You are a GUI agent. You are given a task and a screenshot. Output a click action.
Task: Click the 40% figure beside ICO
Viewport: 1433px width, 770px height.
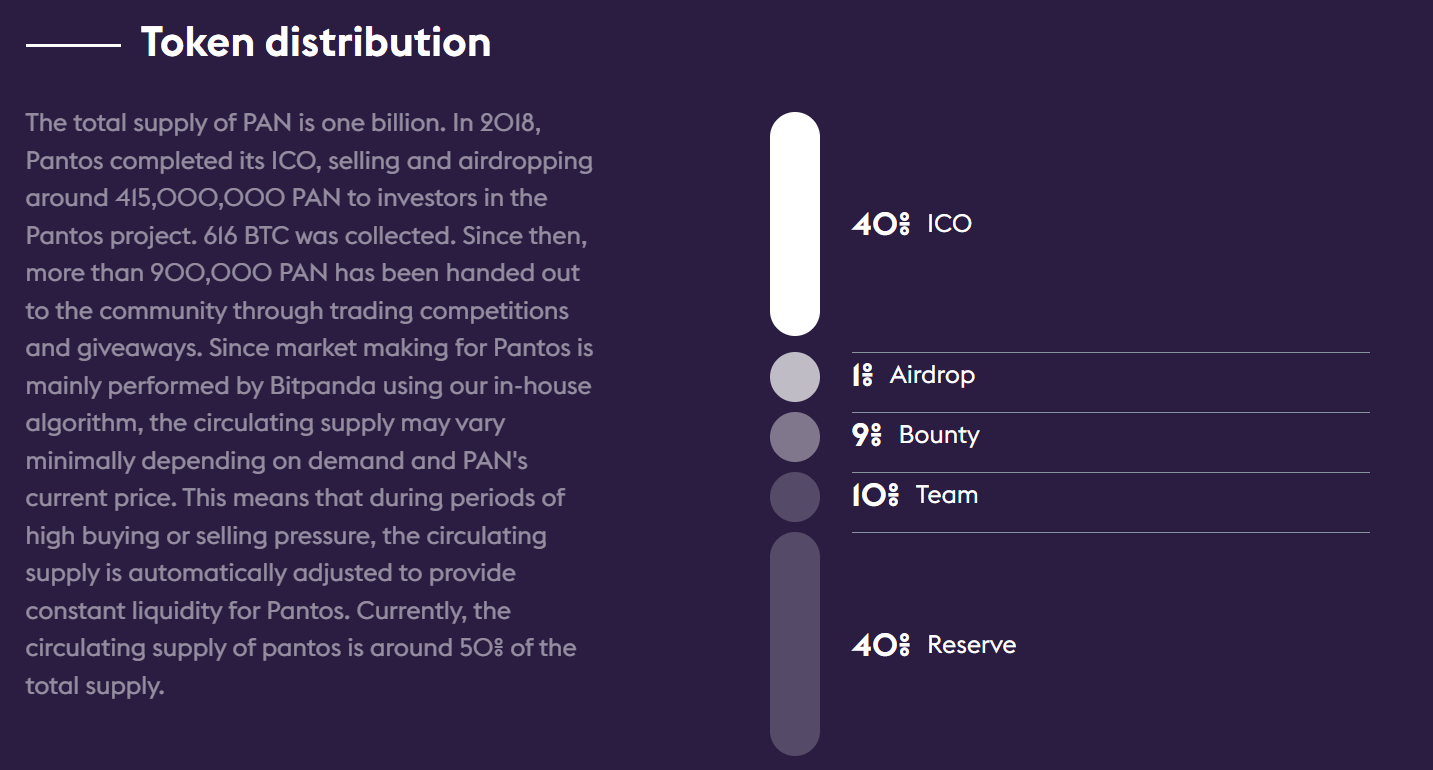pos(881,223)
